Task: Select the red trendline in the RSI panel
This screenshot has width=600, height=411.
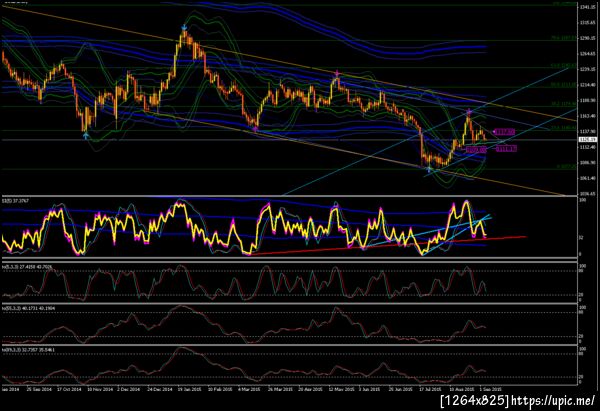Action: [387, 245]
